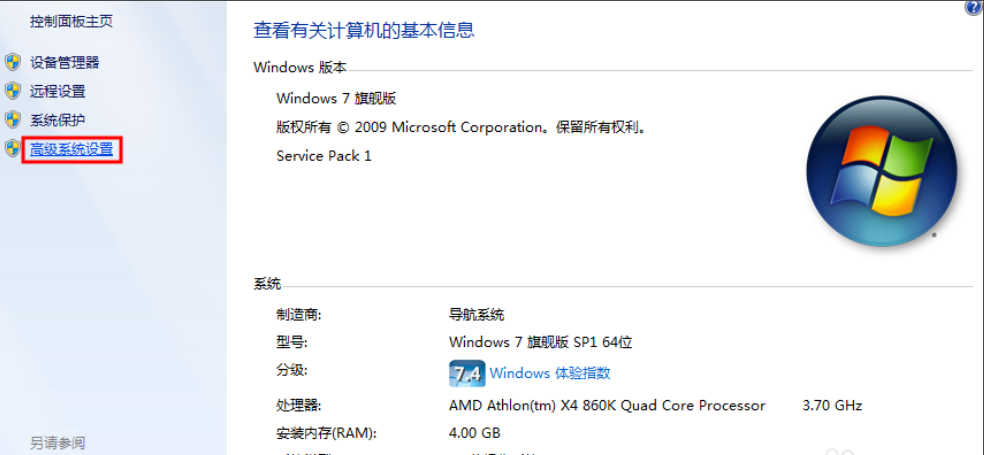This screenshot has height=455, width=984.
Task: Click the shield icon beside 设备管理器
Action: click(13, 62)
